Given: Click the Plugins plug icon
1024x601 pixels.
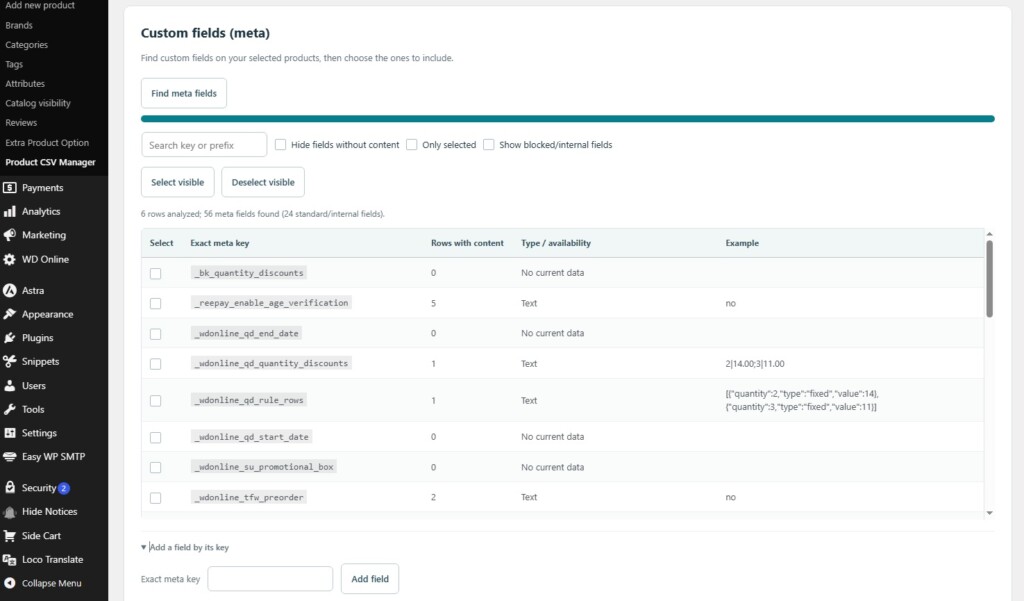Looking at the screenshot, I should click(x=10, y=338).
